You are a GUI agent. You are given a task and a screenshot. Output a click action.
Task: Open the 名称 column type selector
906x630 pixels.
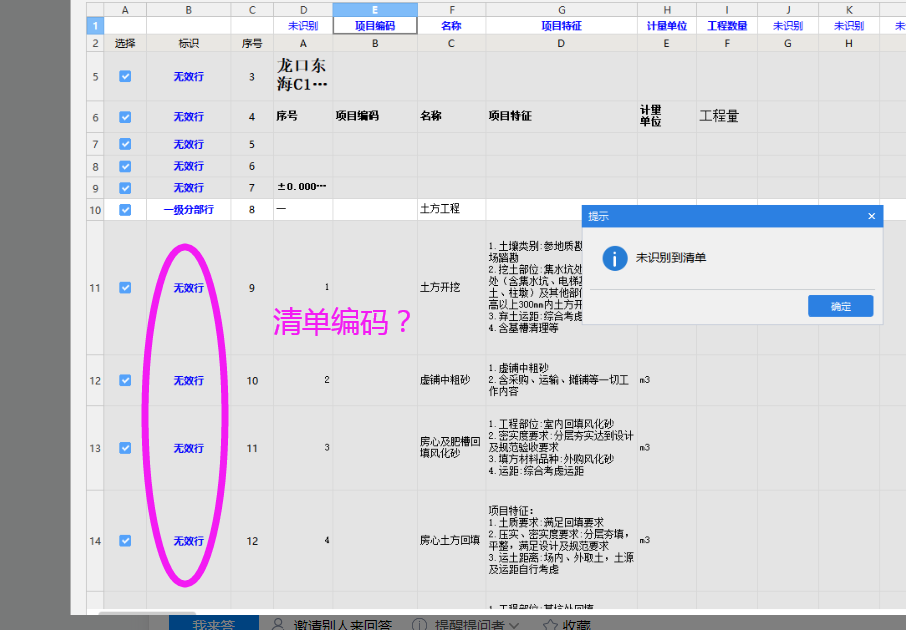pos(451,26)
